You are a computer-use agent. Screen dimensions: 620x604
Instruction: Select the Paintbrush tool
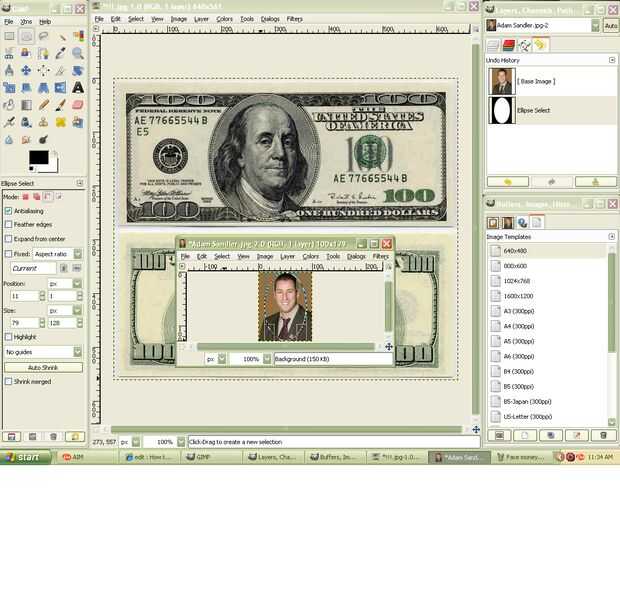[61, 105]
